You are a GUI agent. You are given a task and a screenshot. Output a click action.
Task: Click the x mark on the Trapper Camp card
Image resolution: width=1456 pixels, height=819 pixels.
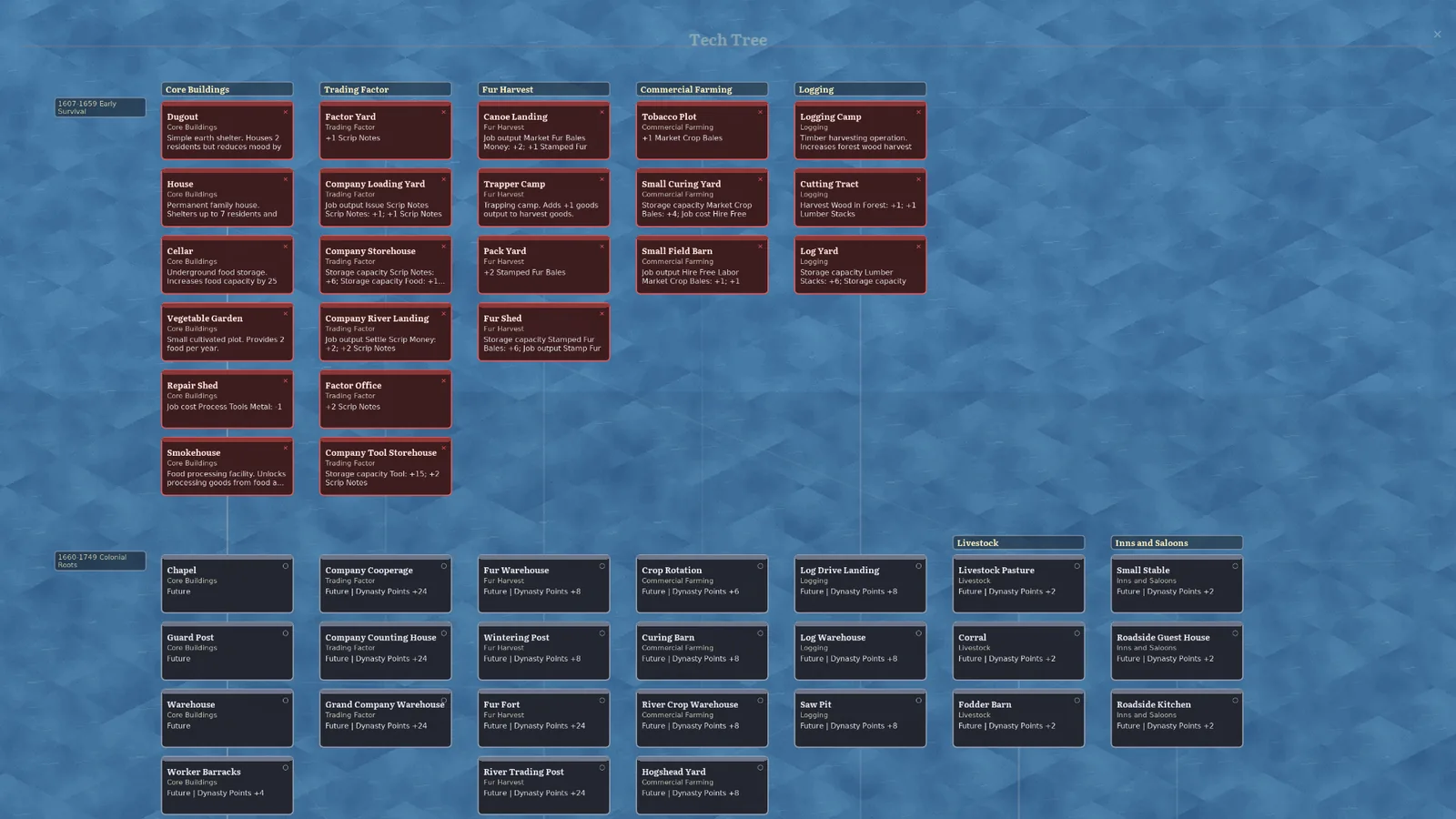[602, 179]
